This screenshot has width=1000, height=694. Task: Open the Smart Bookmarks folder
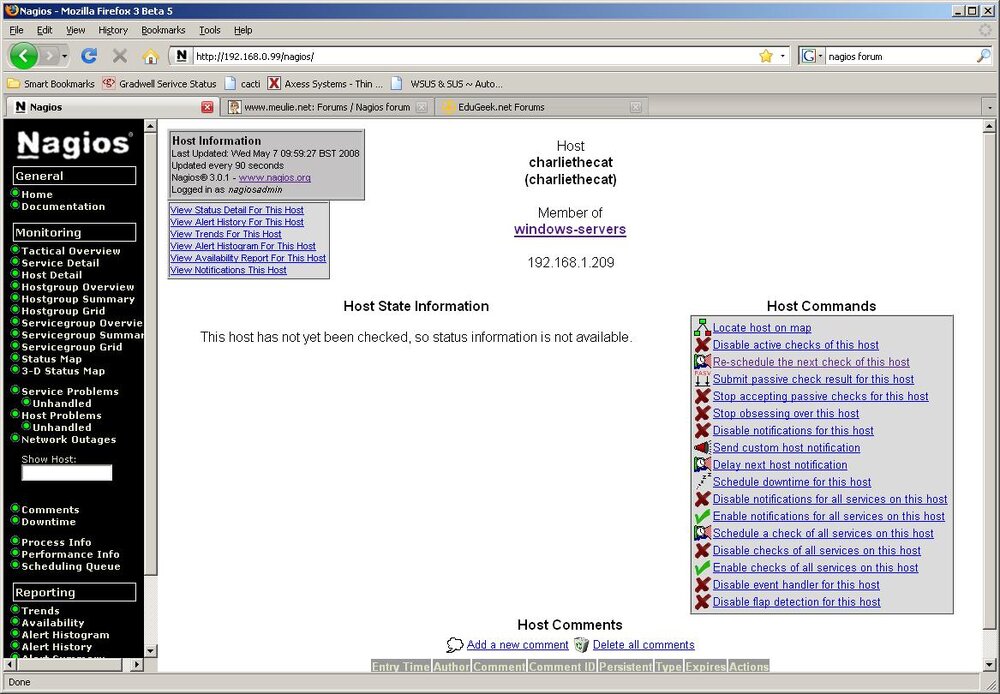coord(51,84)
